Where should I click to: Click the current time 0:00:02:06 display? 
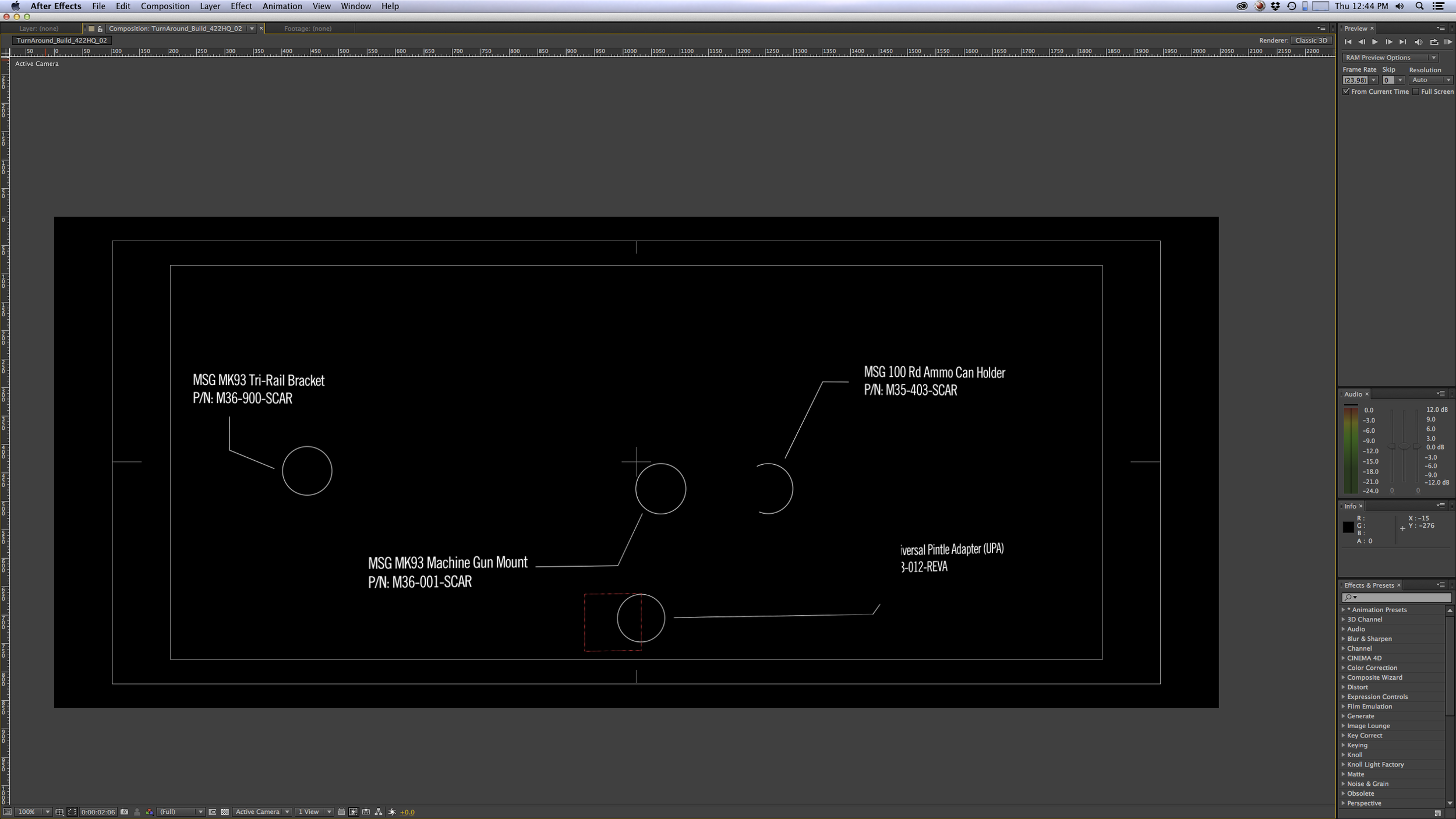coord(98,812)
